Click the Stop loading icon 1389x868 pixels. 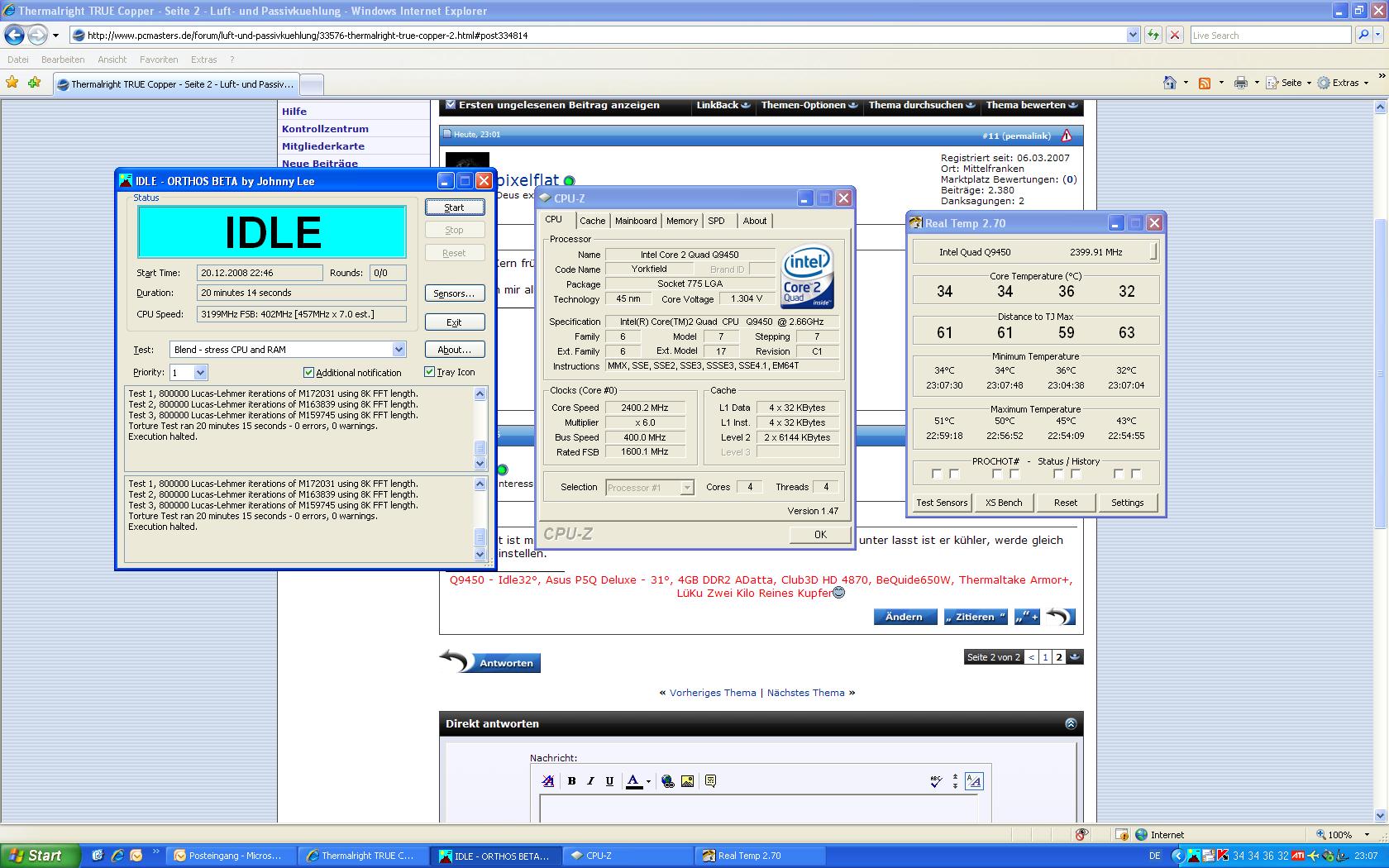click(1174, 35)
